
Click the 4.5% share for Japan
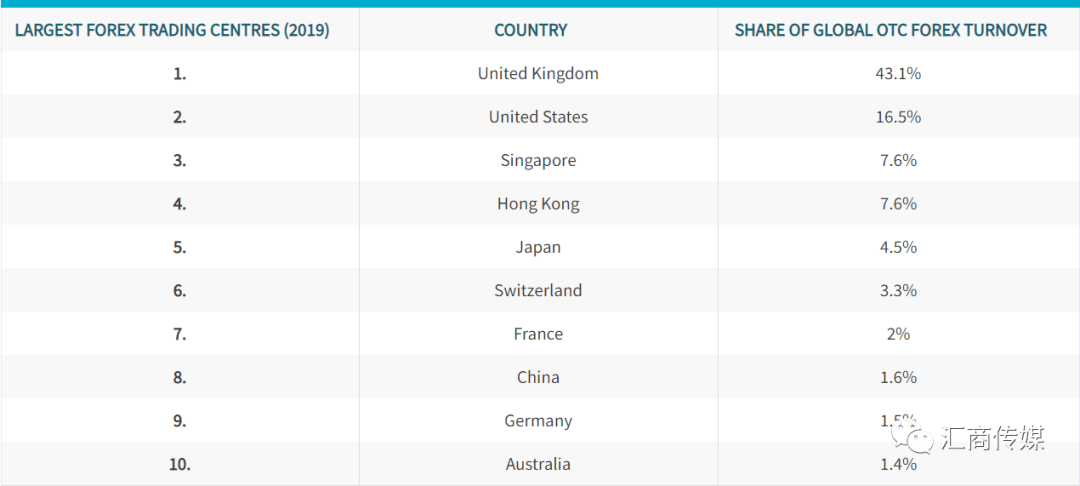898,247
